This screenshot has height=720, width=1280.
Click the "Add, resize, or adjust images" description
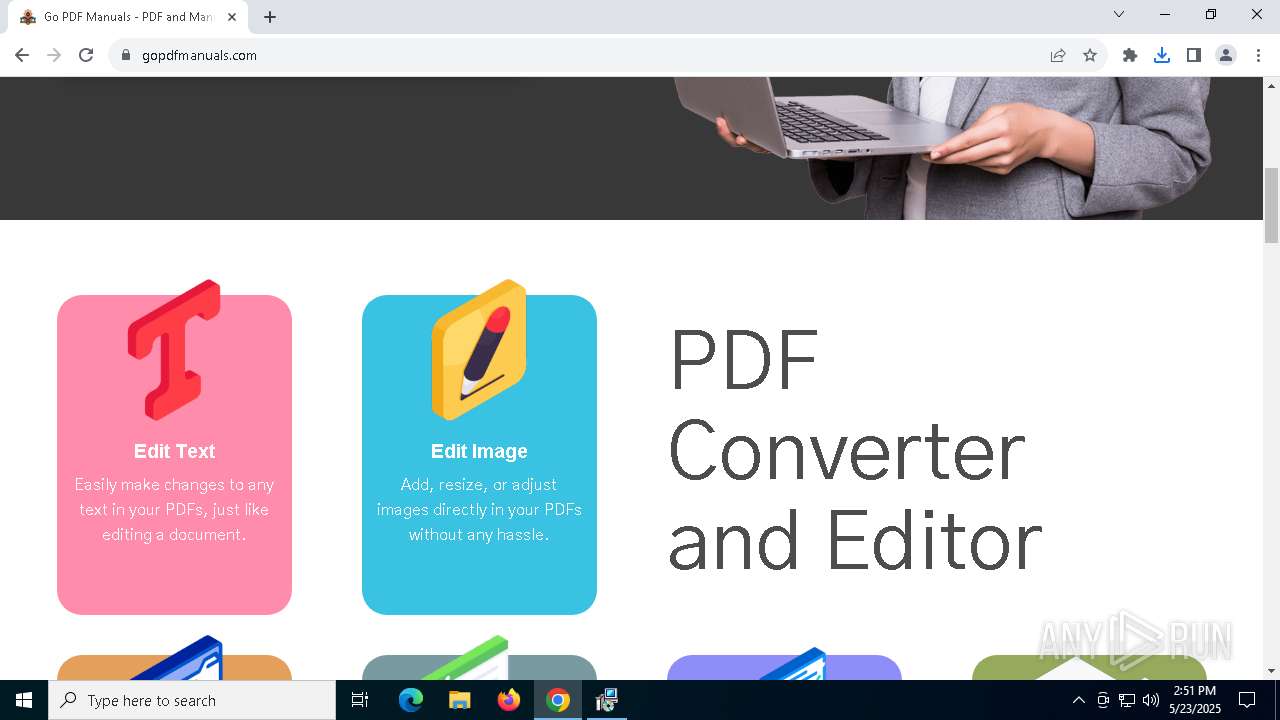[479, 509]
